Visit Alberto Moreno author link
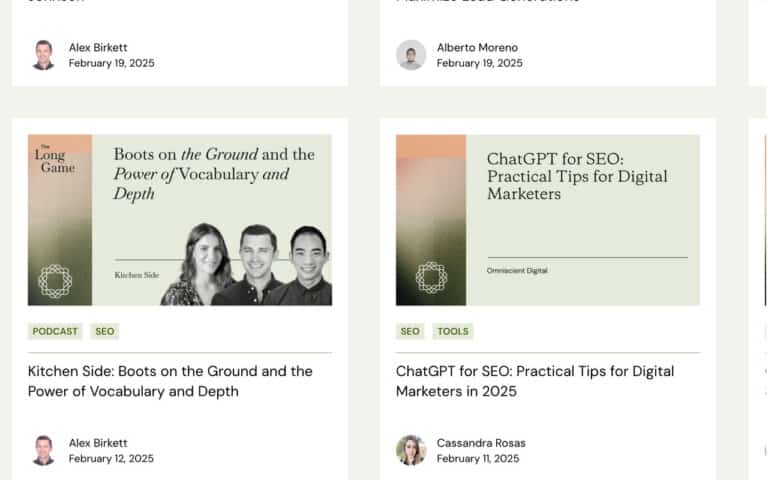Viewport: 768px width, 480px height. pos(477,48)
